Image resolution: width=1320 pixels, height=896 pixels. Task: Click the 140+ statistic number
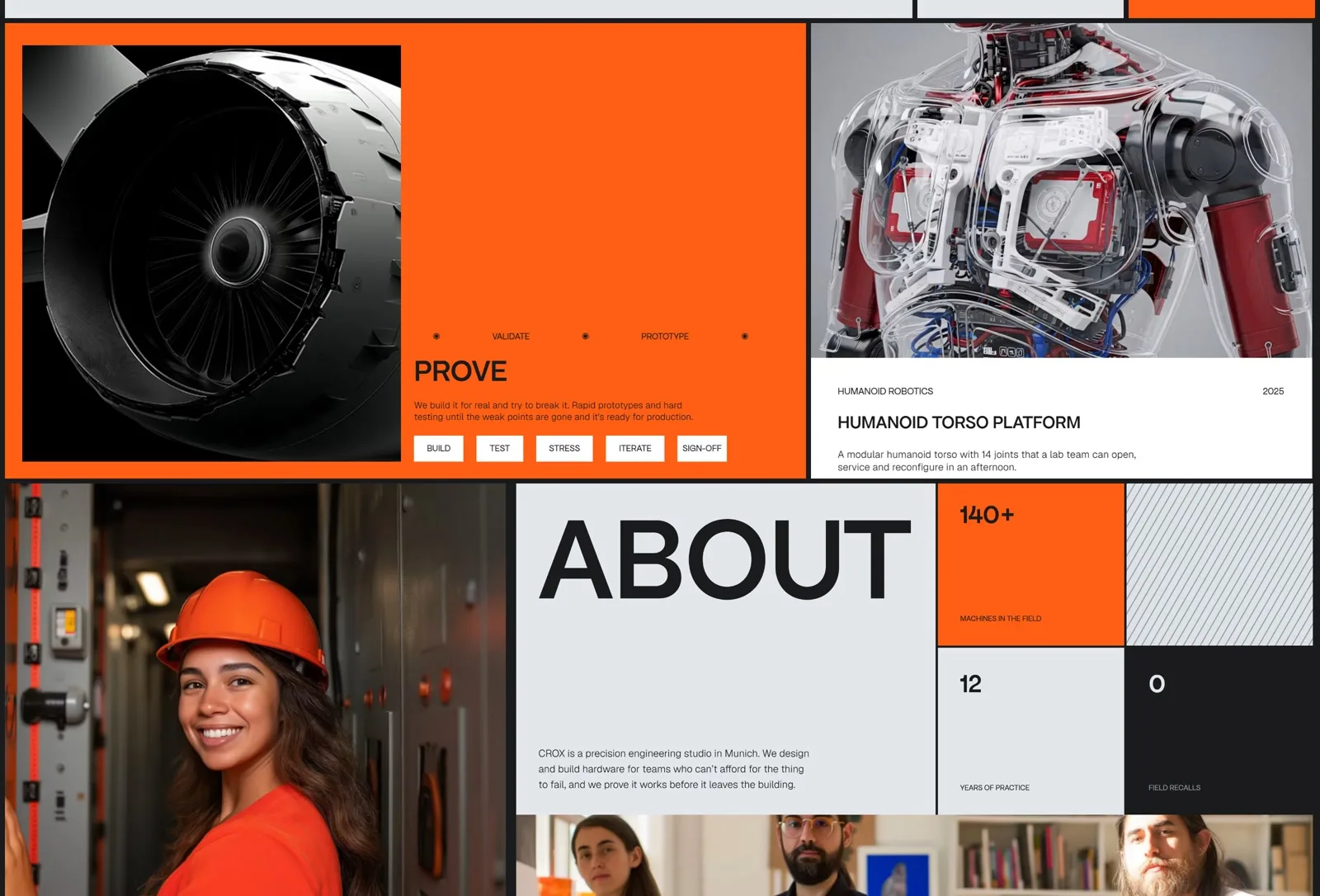(987, 515)
